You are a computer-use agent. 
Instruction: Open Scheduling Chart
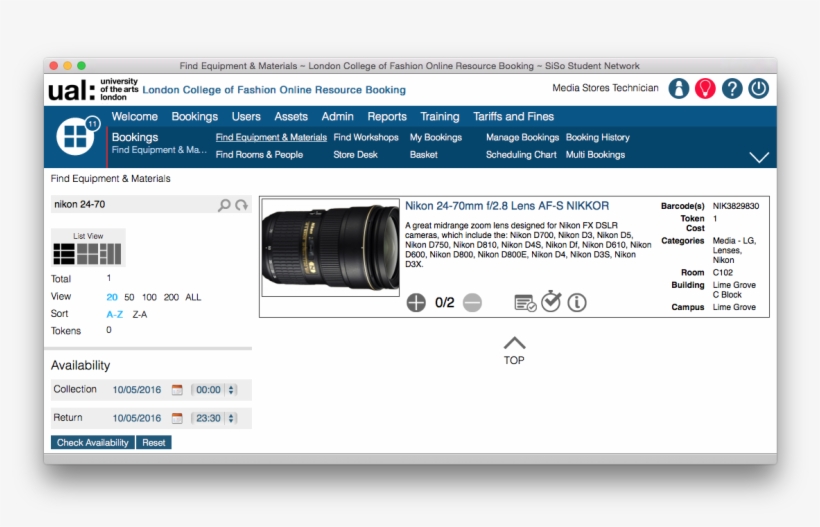point(521,154)
